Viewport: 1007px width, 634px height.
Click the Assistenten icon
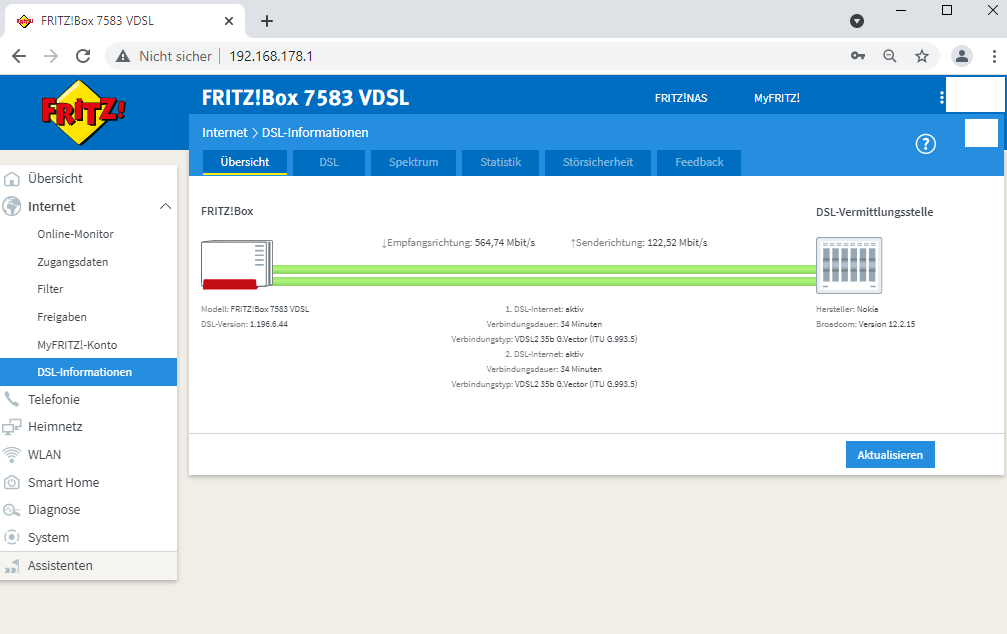[x=12, y=566]
